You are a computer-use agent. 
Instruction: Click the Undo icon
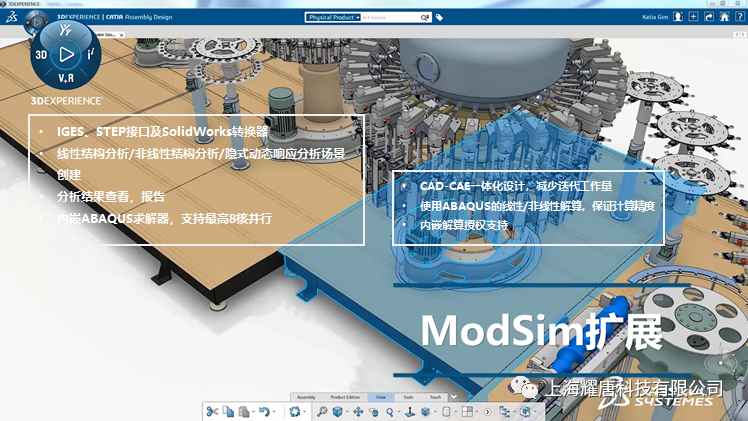point(264,411)
